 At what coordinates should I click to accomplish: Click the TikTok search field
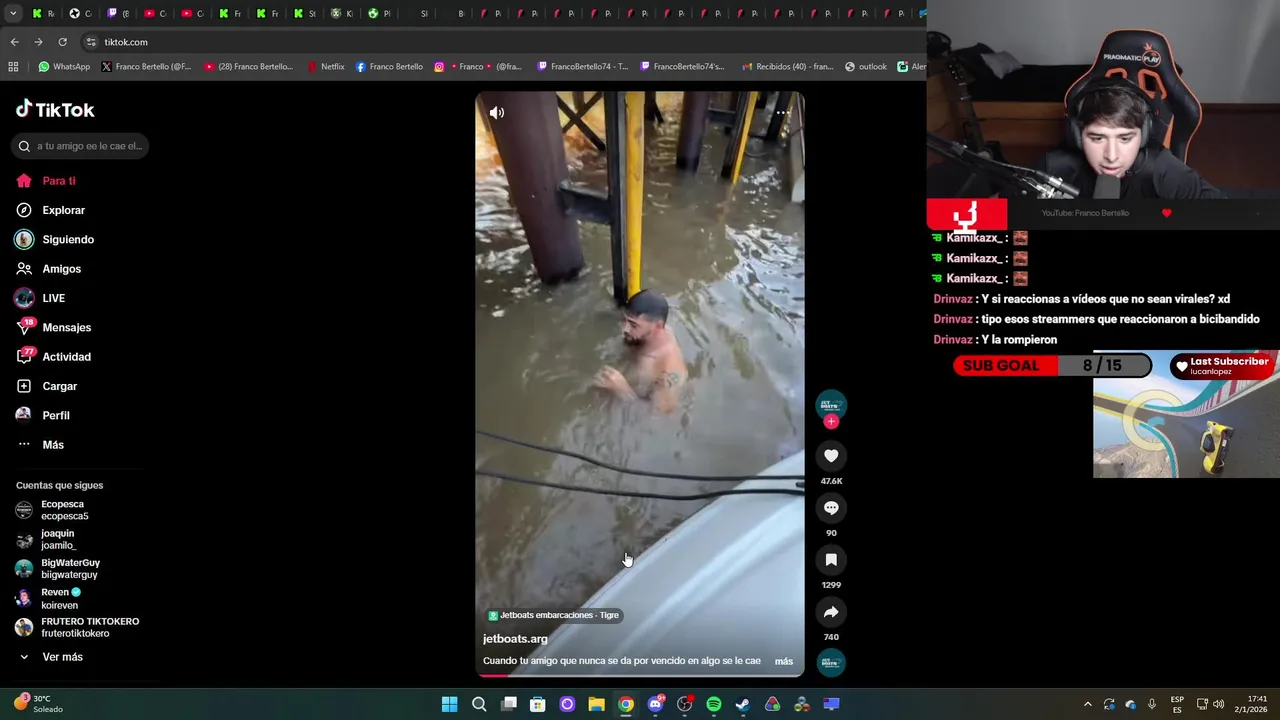(81, 146)
